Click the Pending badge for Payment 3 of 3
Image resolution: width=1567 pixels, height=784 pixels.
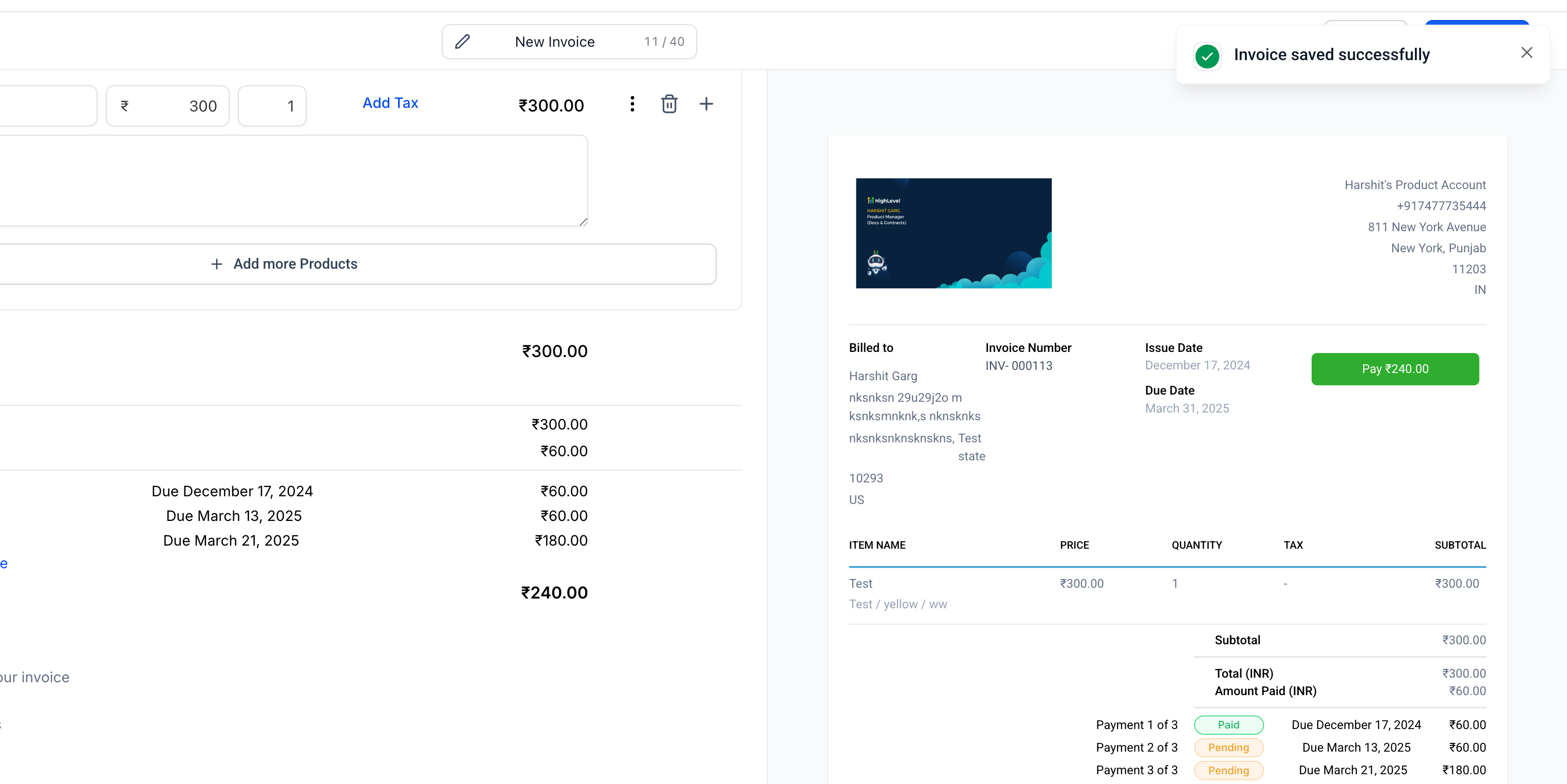point(1228,770)
